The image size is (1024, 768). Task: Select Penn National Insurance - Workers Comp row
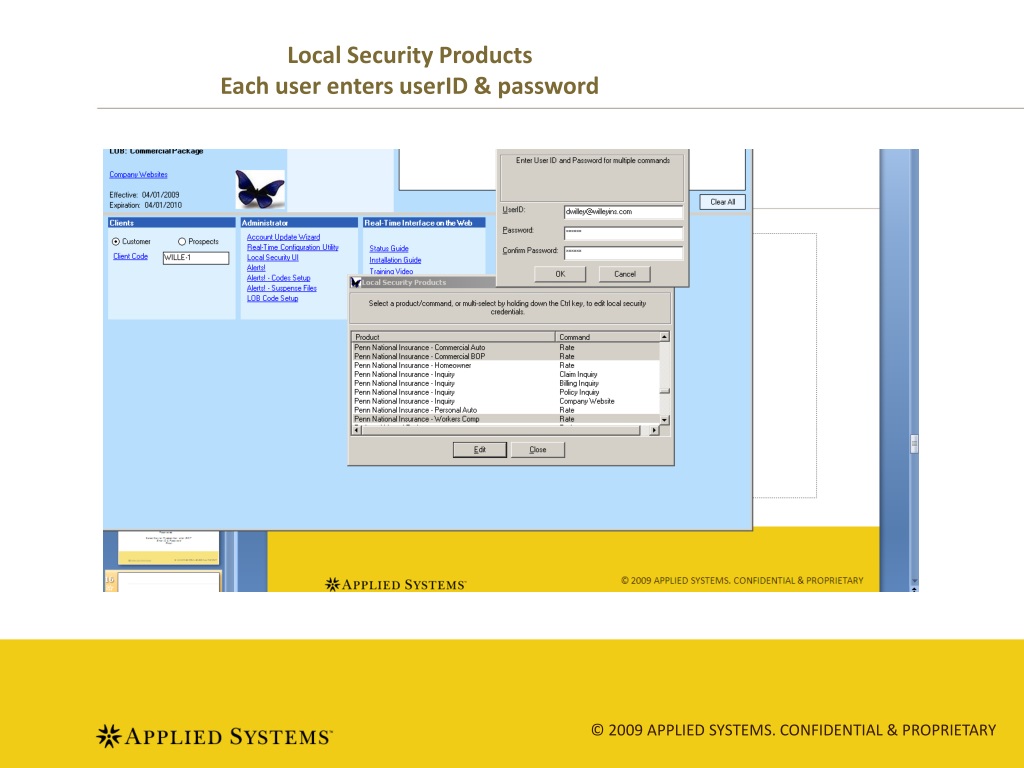tap(505, 419)
